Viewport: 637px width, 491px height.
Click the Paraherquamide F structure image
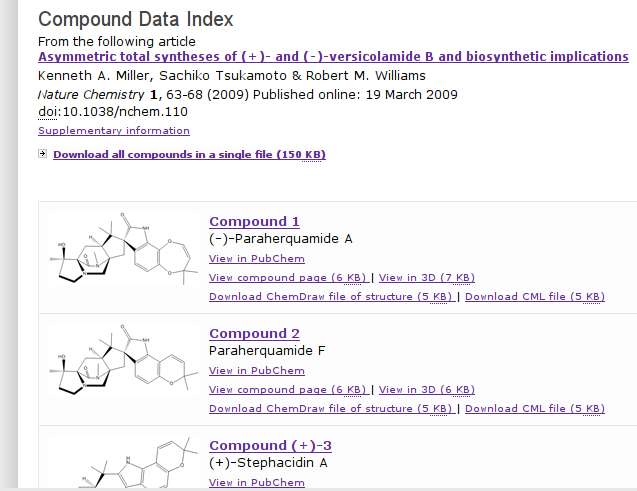(121, 370)
